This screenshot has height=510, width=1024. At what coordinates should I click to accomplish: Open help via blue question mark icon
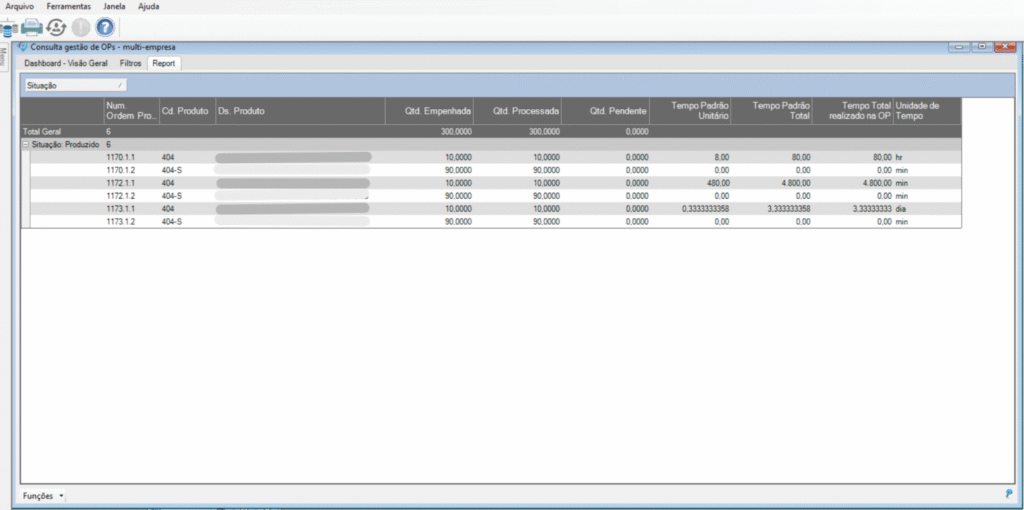point(104,27)
